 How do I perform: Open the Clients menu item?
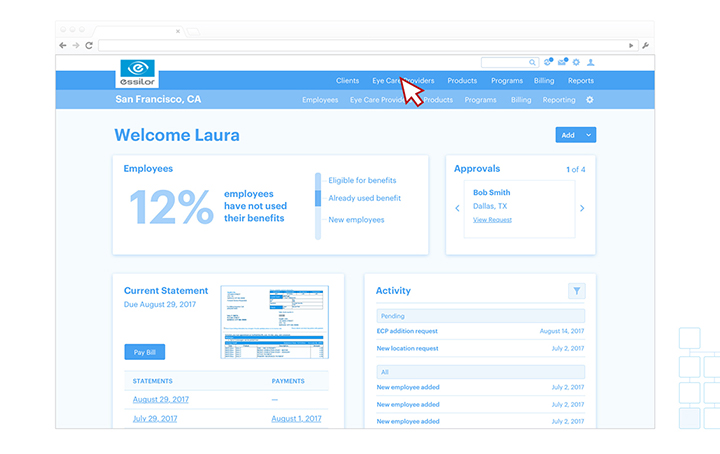tap(347, 81)
